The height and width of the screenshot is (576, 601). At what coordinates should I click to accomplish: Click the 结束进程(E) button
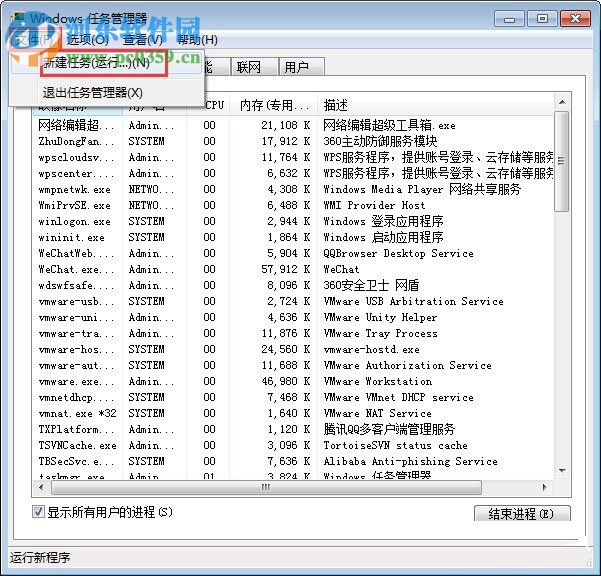(x=522, y=514)
